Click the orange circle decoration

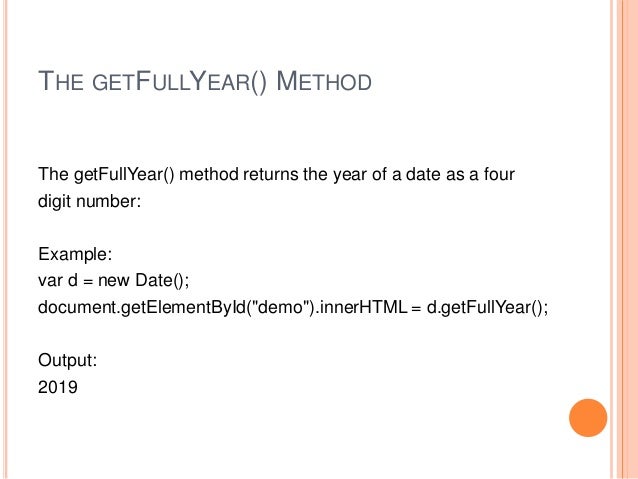[x=588, y=418]
